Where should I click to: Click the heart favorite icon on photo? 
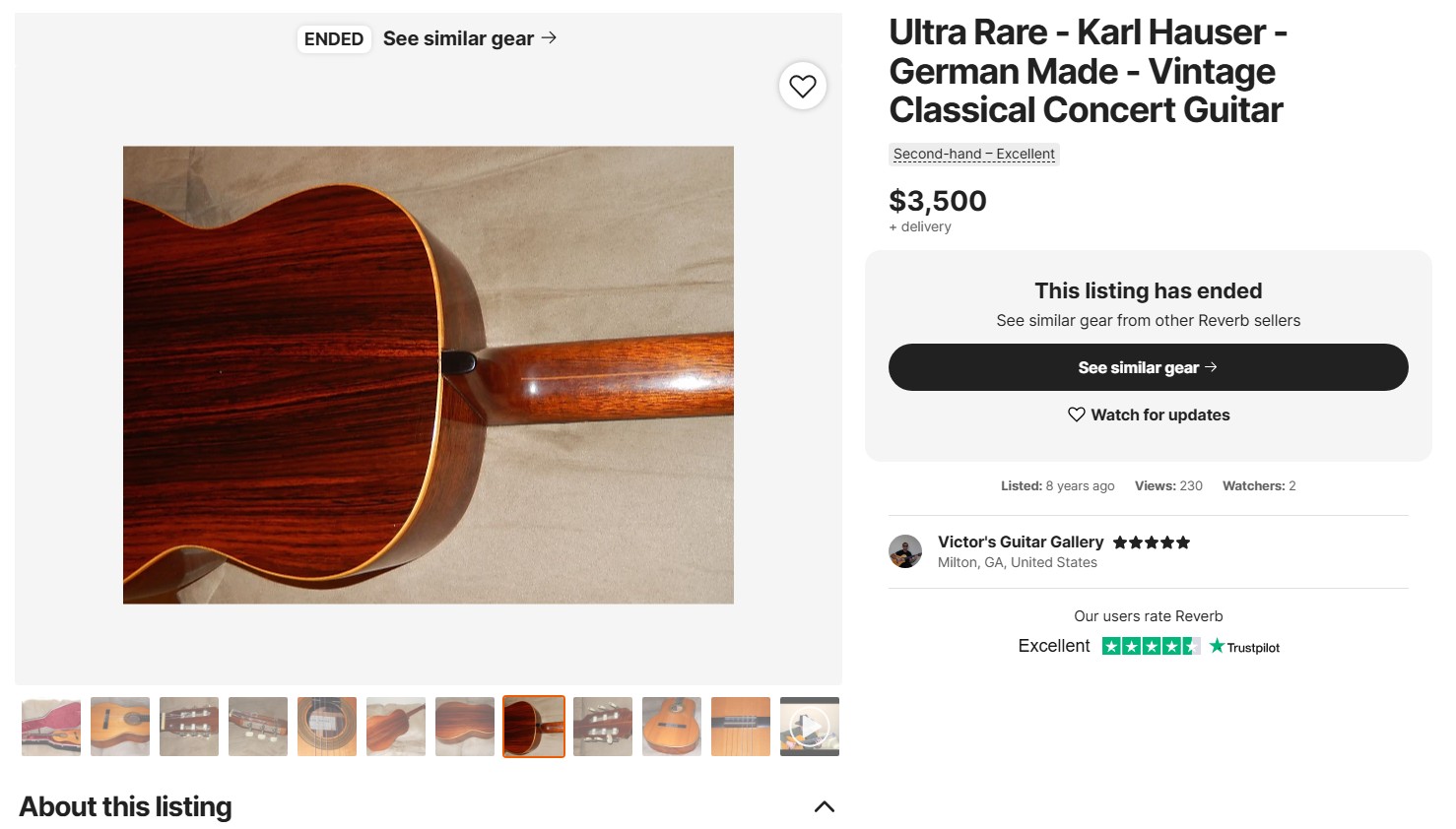point(803,87)
